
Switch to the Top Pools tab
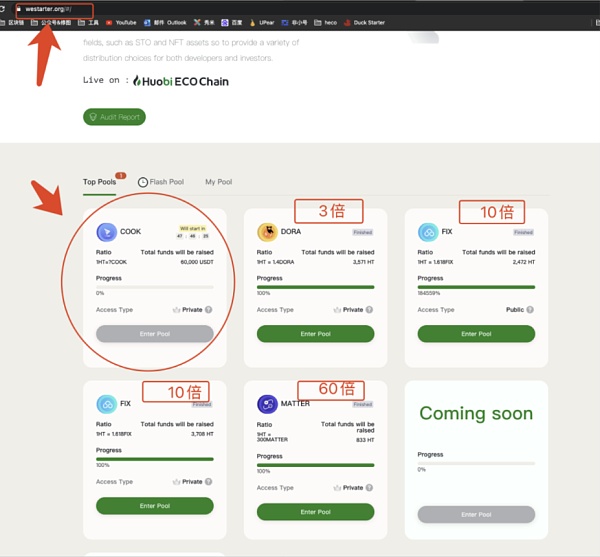pos(99,182)
